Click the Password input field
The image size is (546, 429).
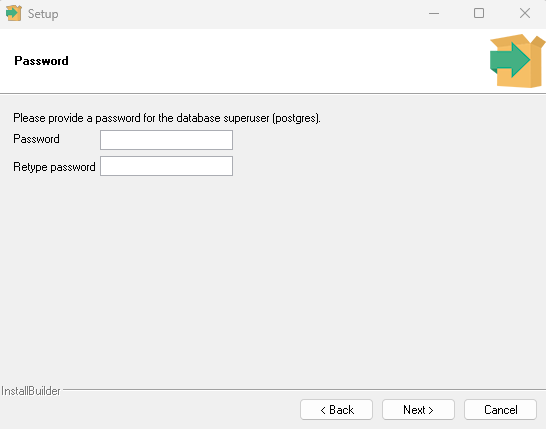(166, 140)
